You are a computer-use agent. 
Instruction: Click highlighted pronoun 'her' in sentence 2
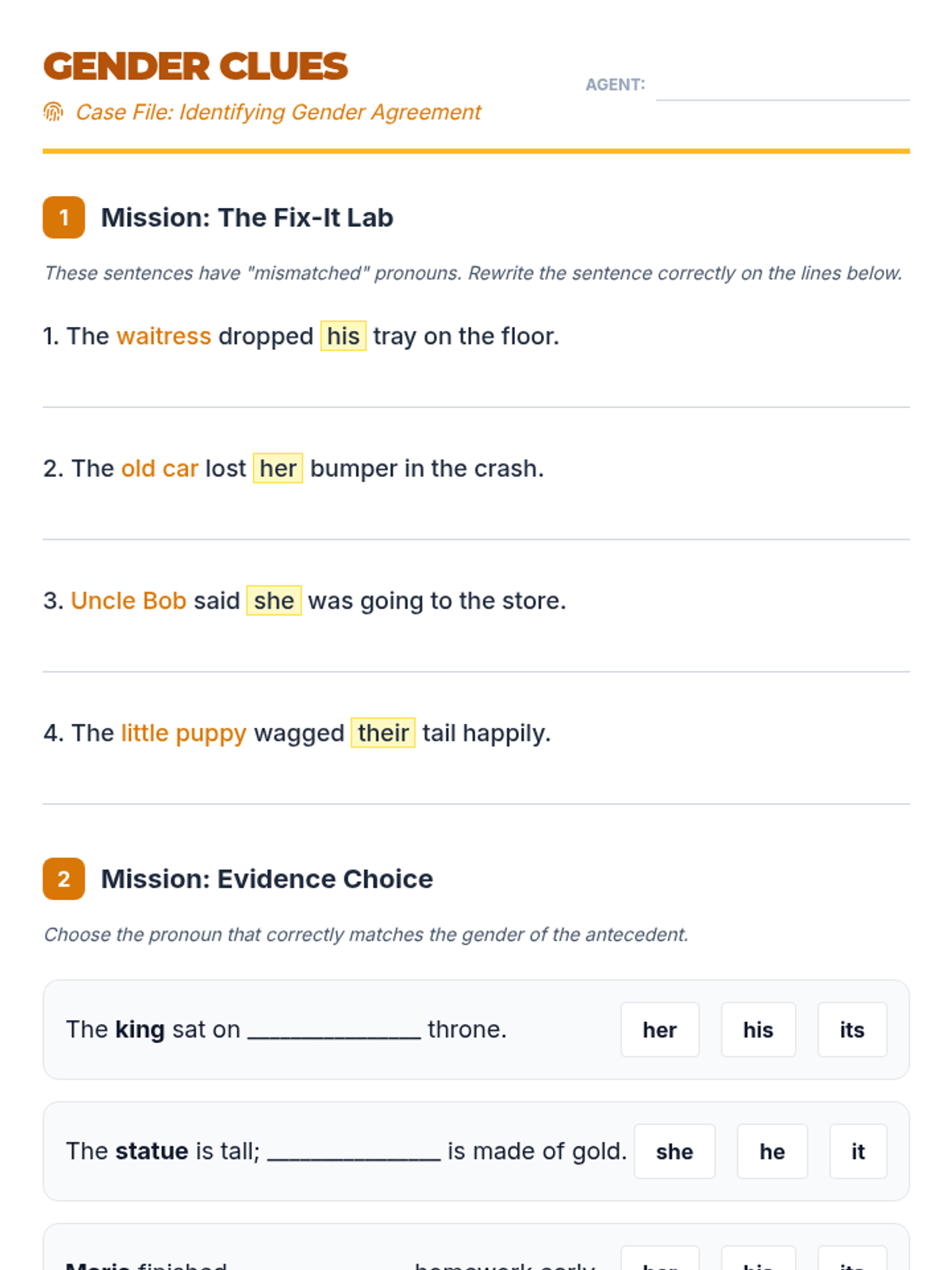click(278, 468)
